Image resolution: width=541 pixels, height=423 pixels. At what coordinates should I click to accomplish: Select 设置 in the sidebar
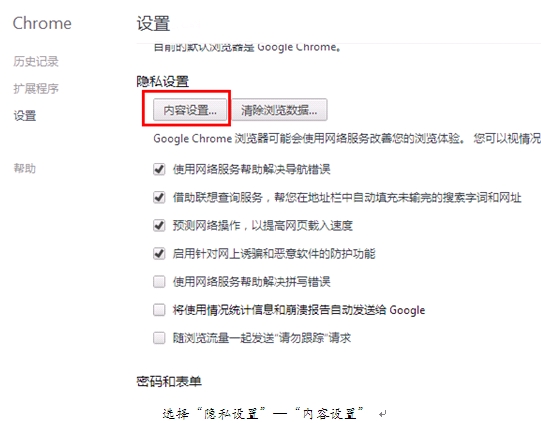pyautogui.click(x=24, y=116)
